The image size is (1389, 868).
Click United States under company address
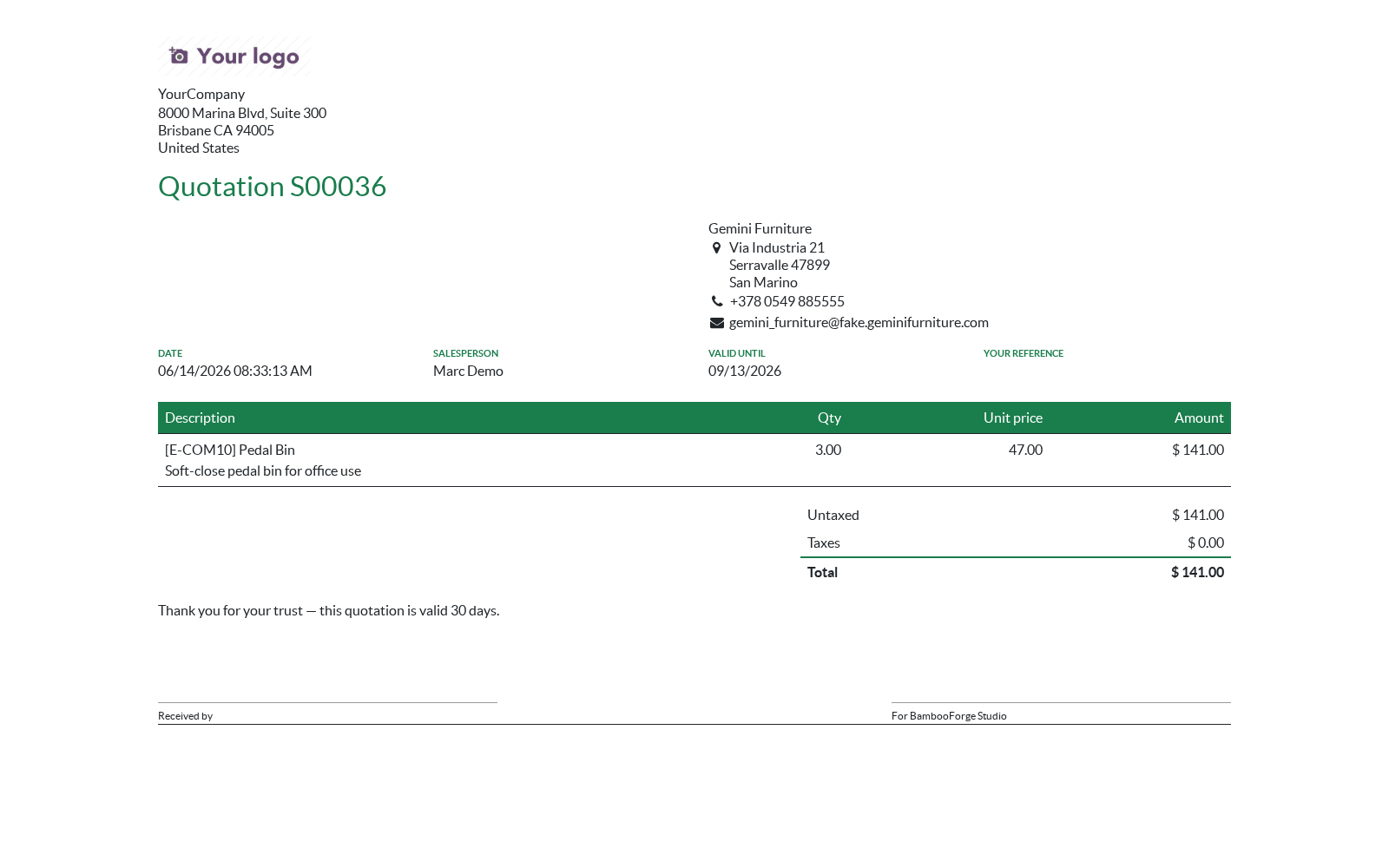click(199, 148)
